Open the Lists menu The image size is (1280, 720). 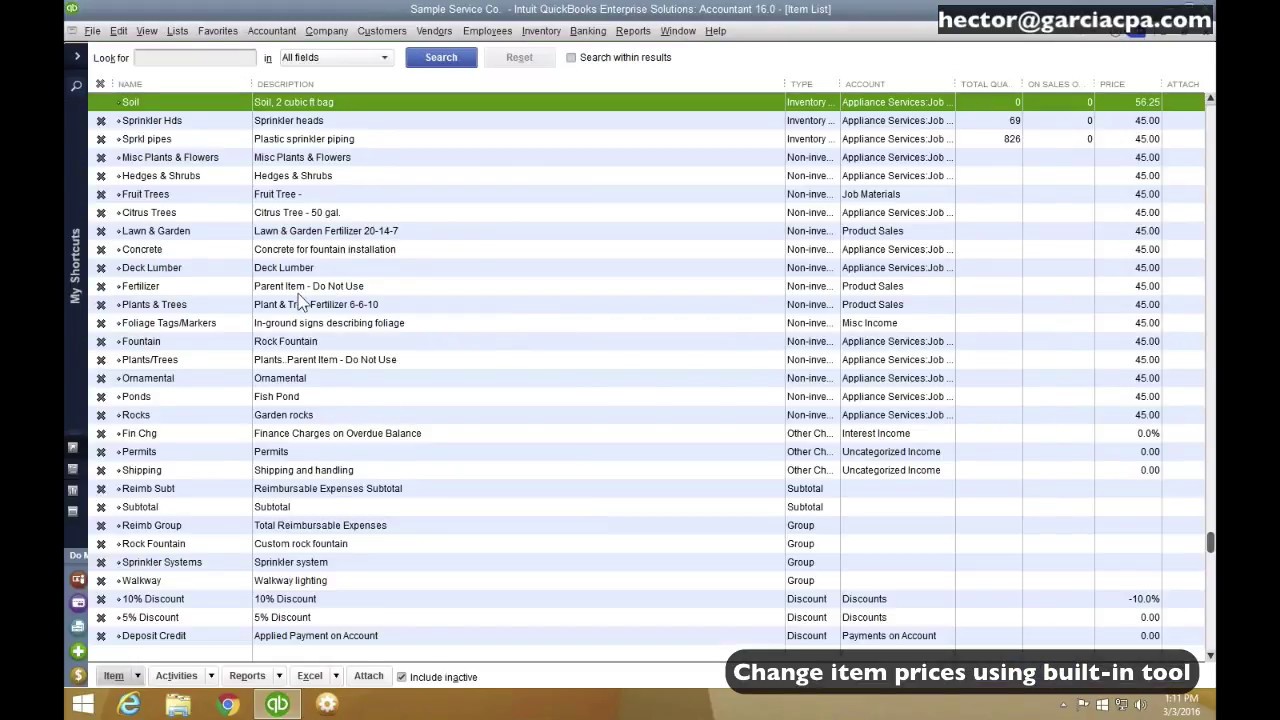click(x=177, y=31)
